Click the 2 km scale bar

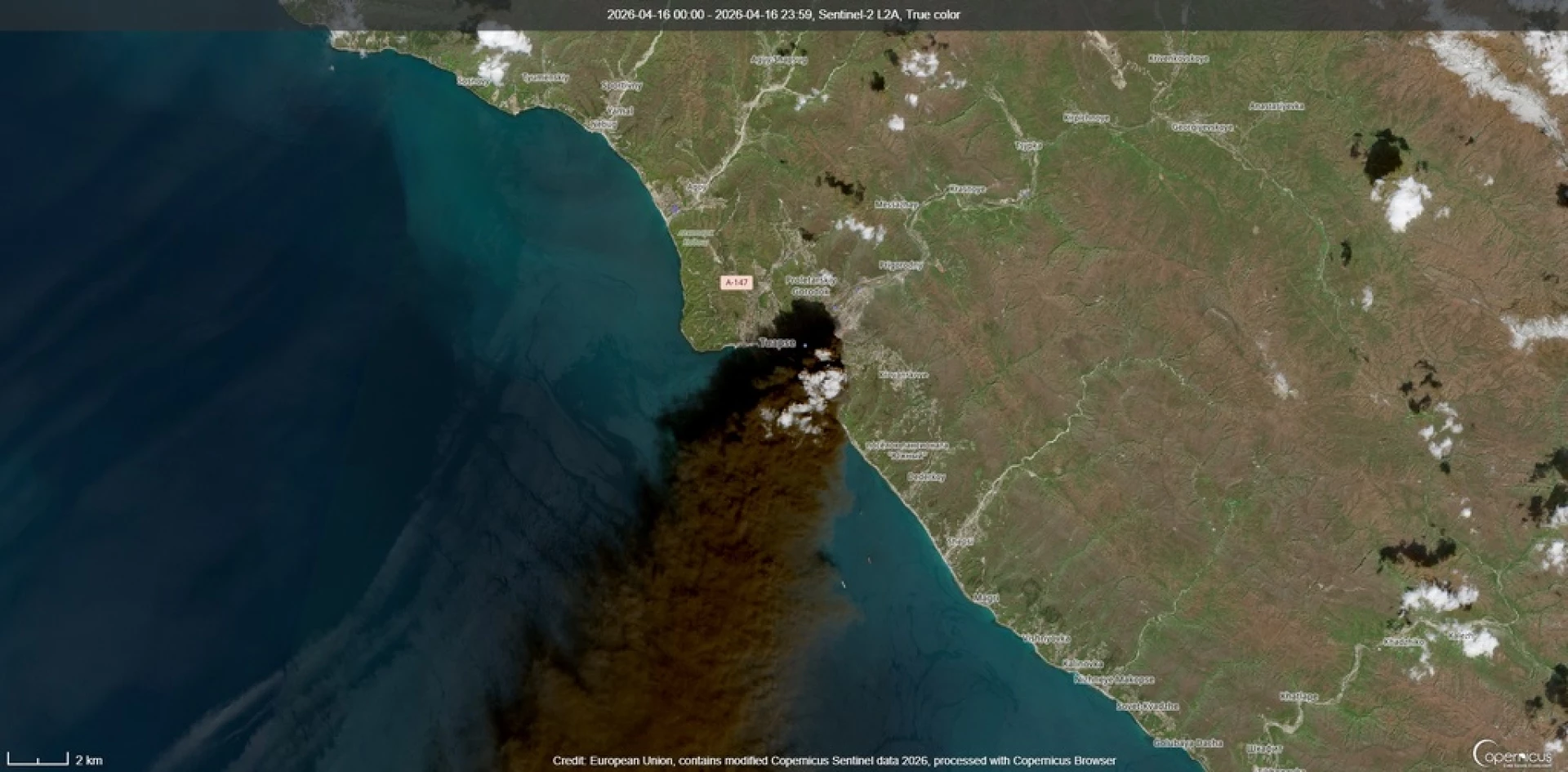click(x=54, y=760)
